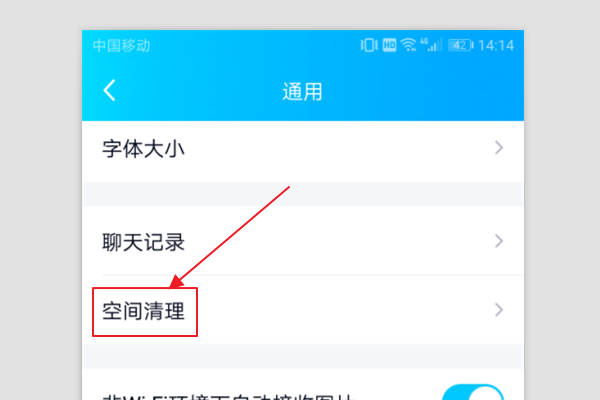
Task: Open 空间清理 chevron arrow
Action: tap(499, 310)
